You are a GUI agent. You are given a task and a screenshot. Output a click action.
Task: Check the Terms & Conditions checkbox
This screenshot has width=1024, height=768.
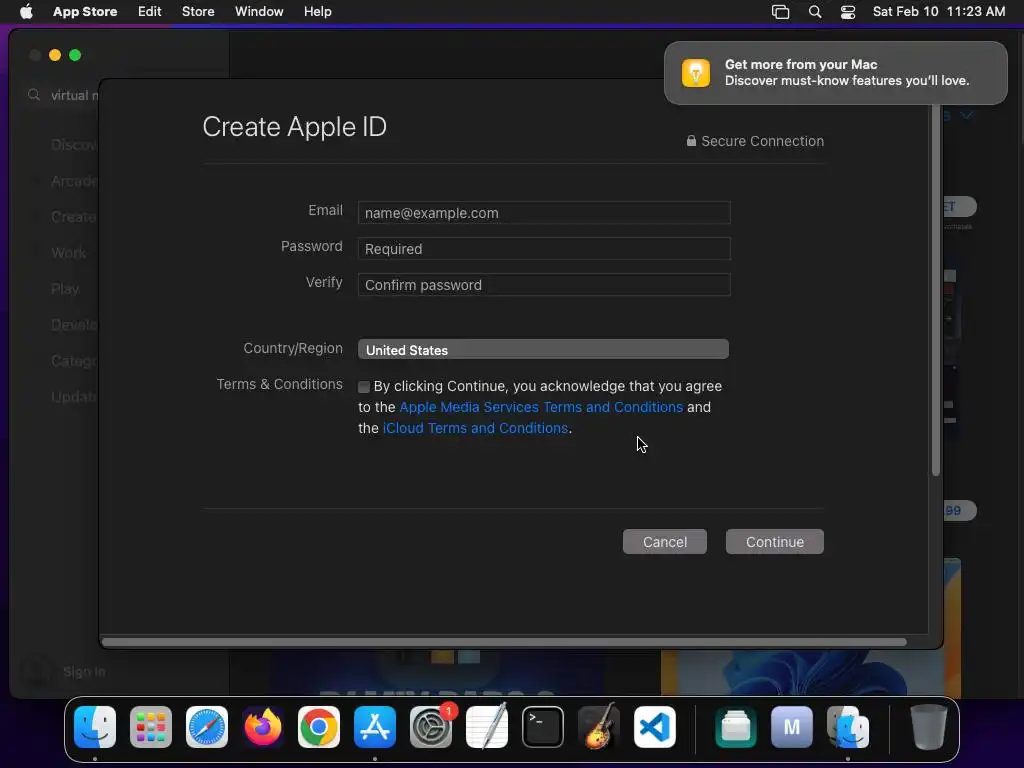364,387
